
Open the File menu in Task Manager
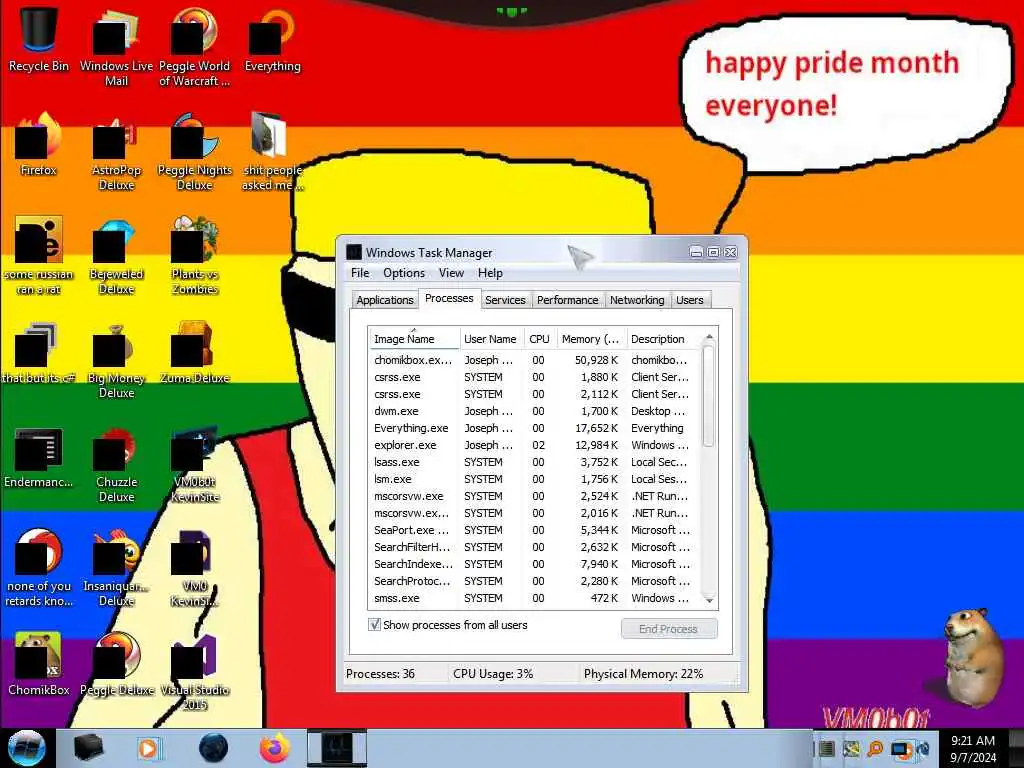360,273
